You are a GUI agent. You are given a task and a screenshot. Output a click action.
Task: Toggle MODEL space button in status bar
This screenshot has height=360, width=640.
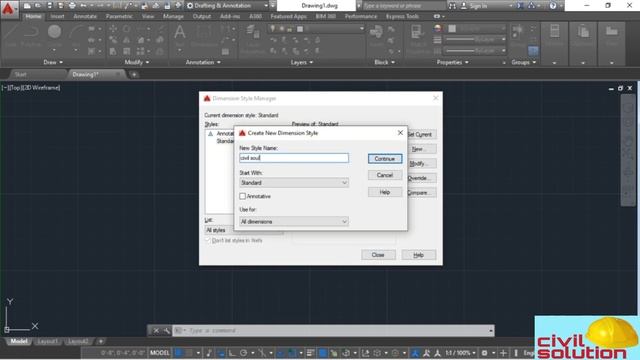pyautogui.click(x=160, y=353)
